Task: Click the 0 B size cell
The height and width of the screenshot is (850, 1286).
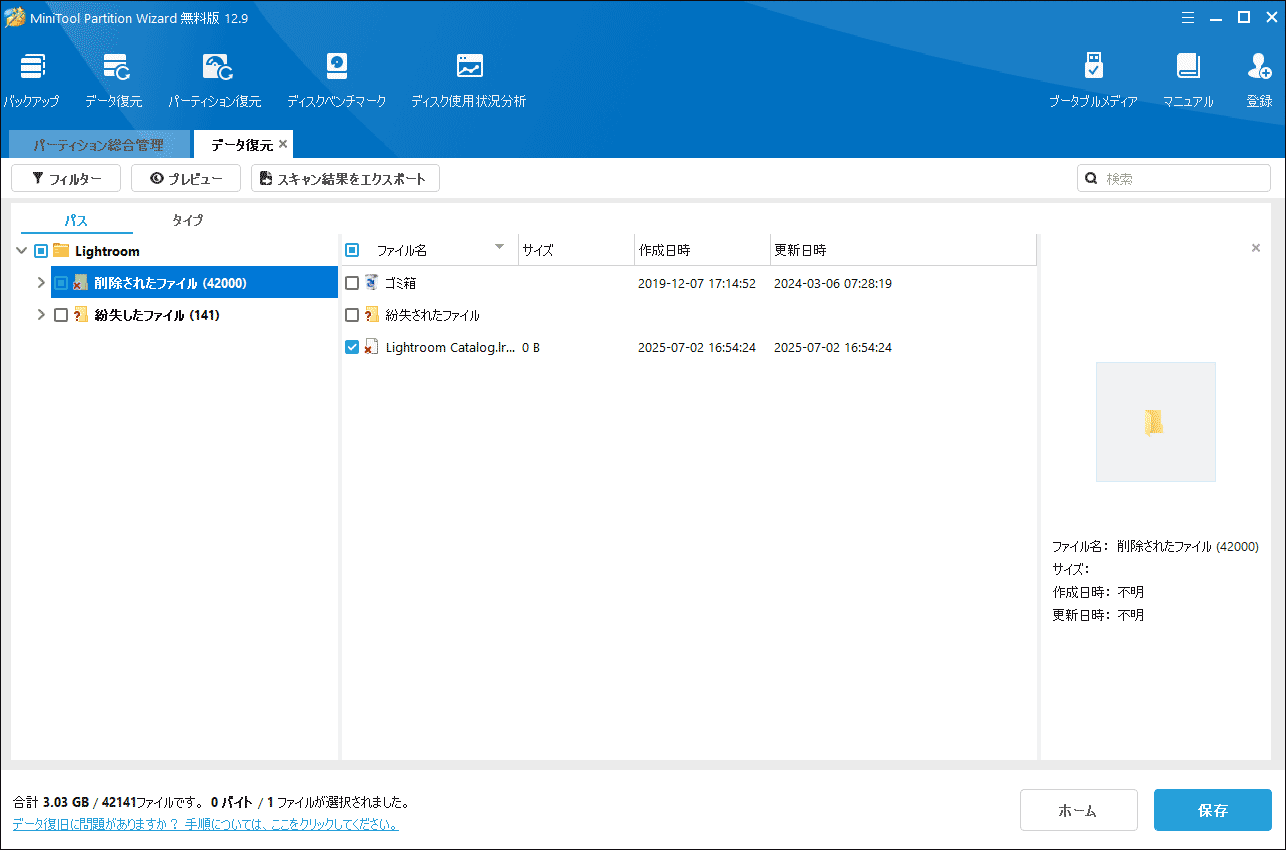Action: 531,347
